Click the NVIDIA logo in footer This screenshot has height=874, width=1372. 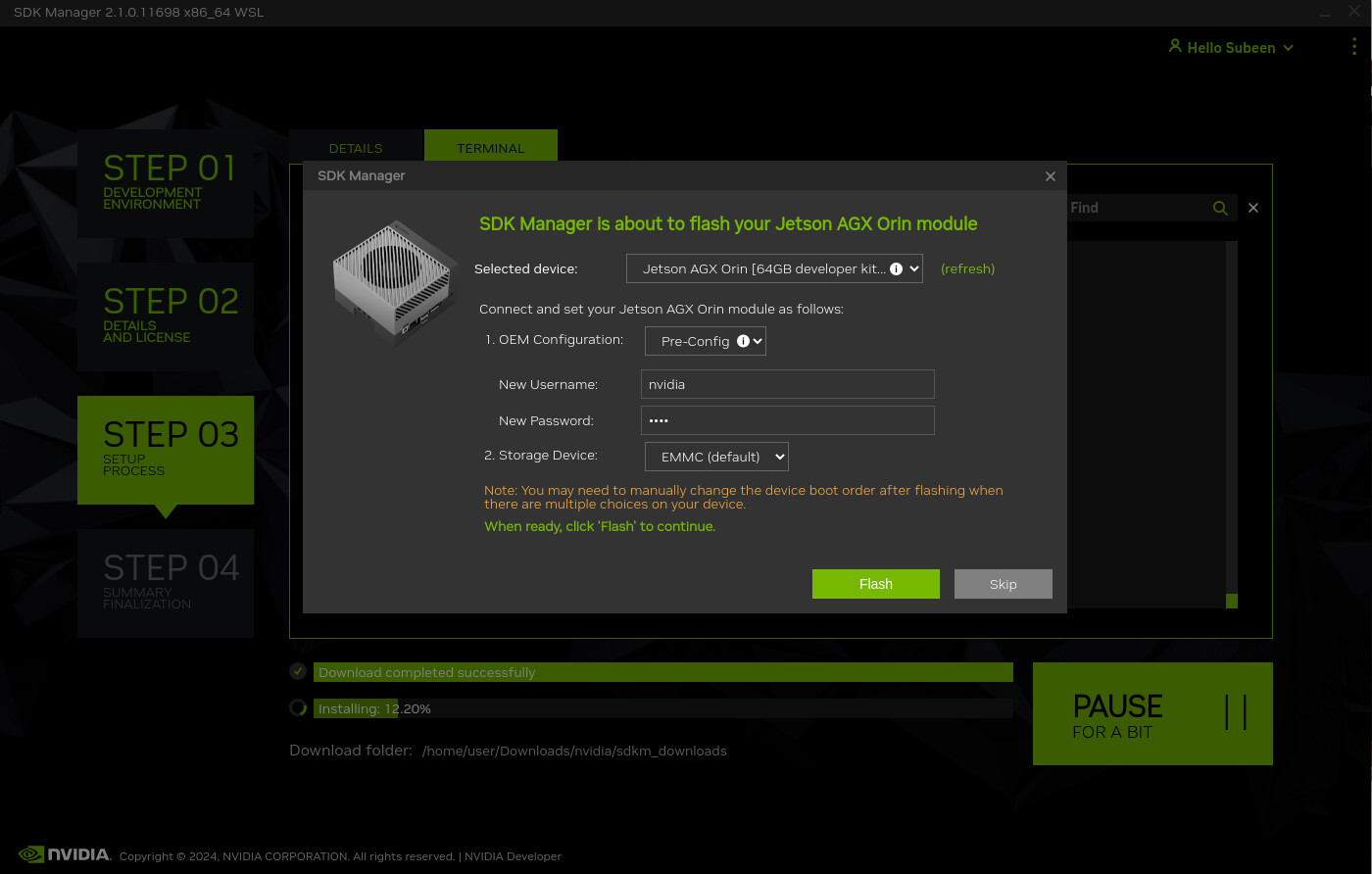click(65, 854)
